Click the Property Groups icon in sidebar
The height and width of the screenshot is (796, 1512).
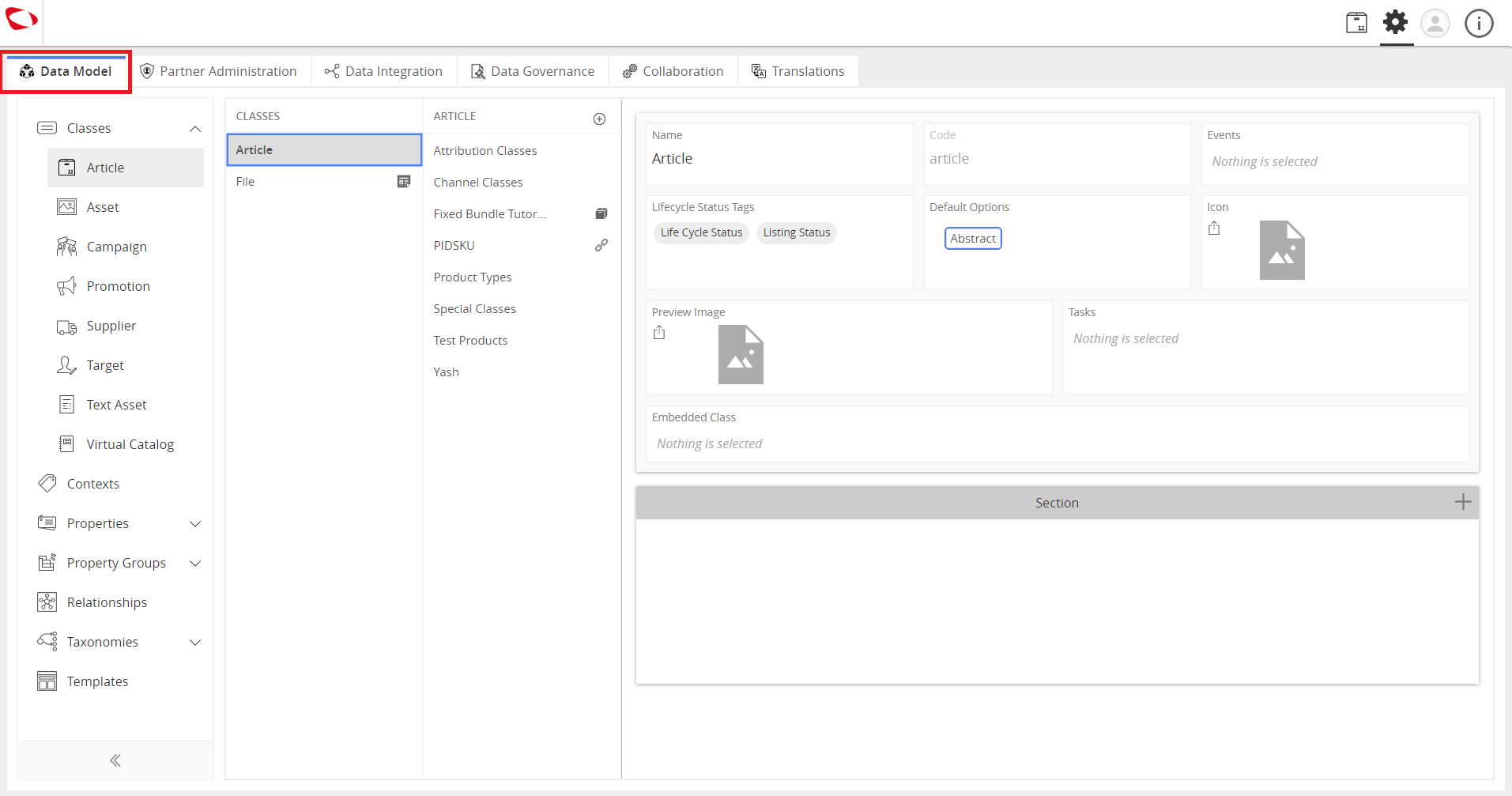pos(47,562)
